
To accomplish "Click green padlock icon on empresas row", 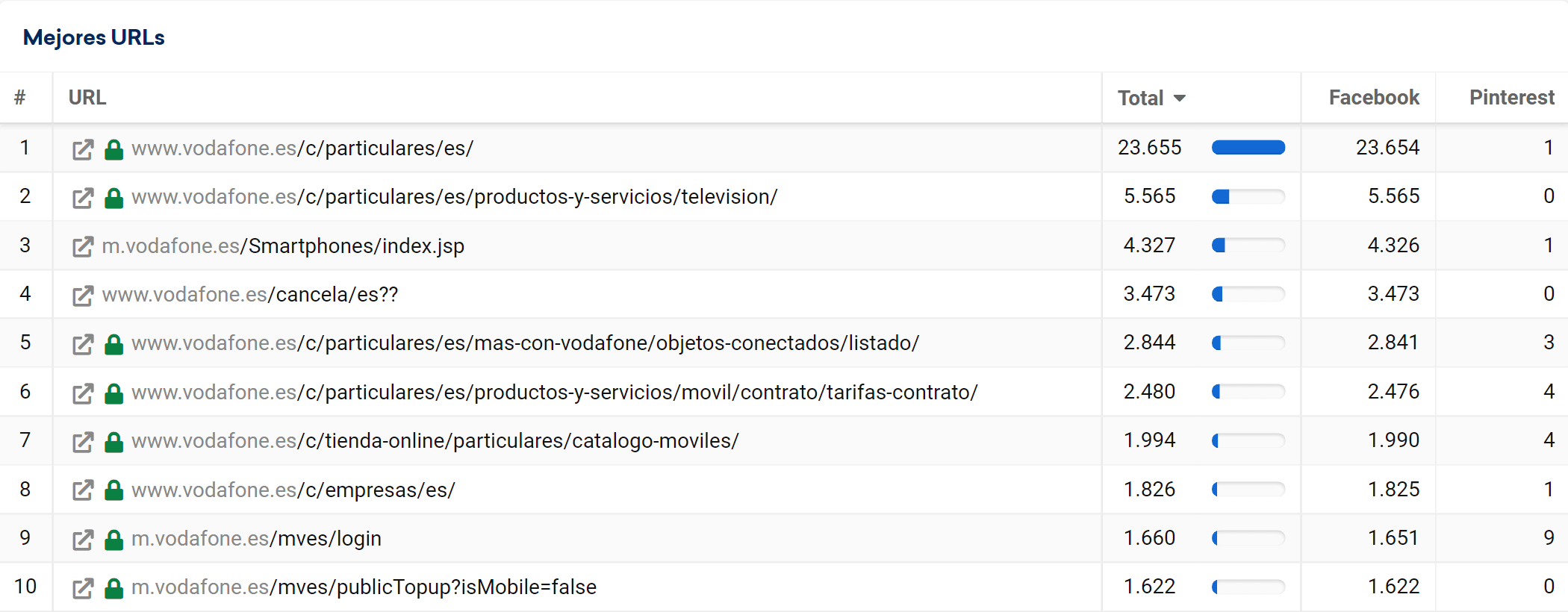I will (113, 490).
